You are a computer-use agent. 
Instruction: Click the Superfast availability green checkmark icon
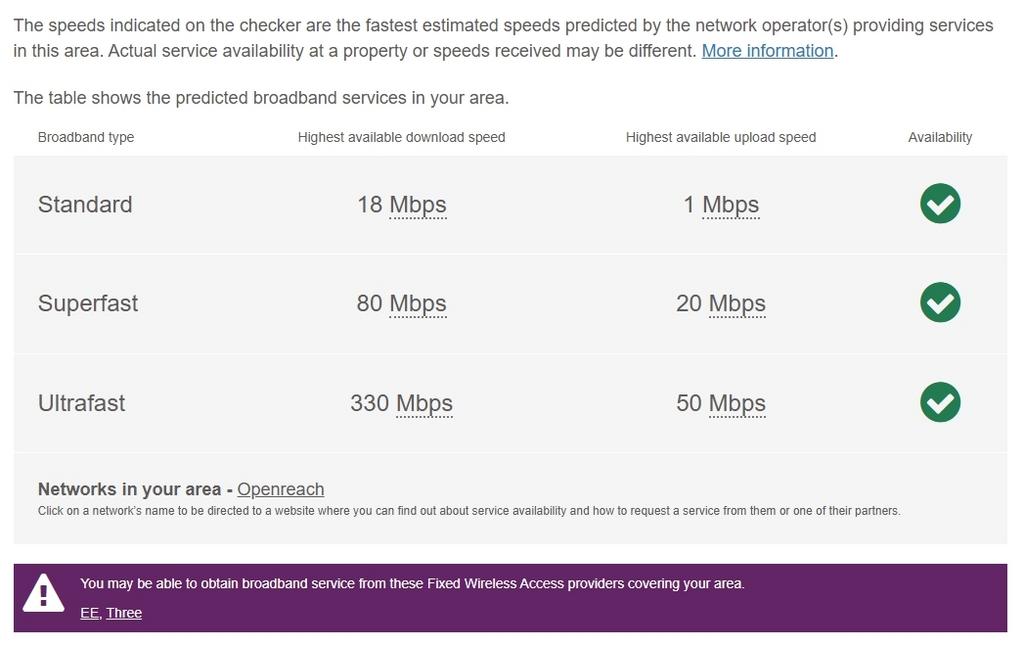tap(940, 303)
